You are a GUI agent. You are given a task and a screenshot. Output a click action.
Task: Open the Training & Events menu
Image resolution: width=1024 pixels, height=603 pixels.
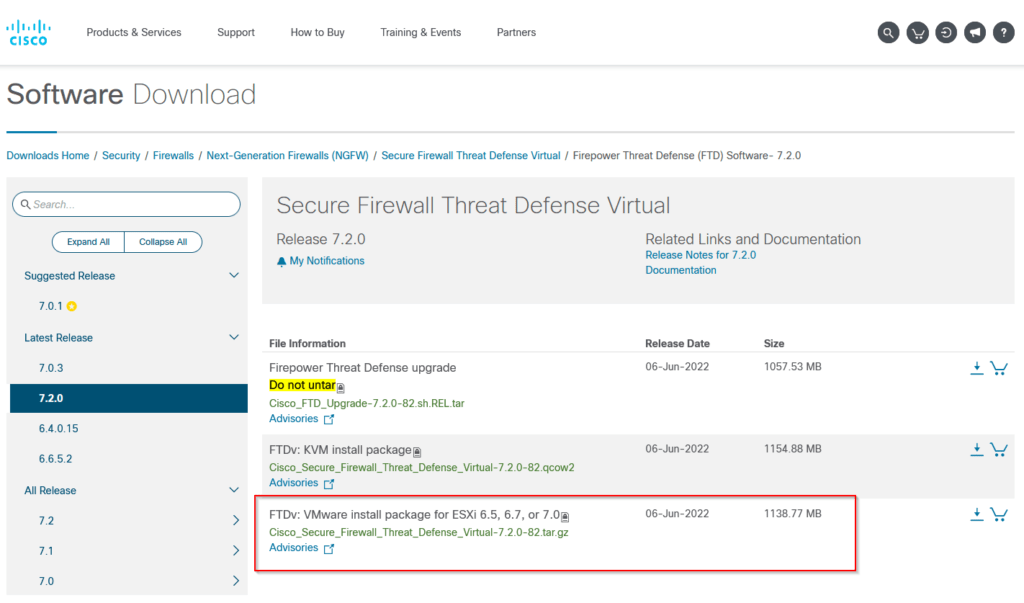pos(420,32)
